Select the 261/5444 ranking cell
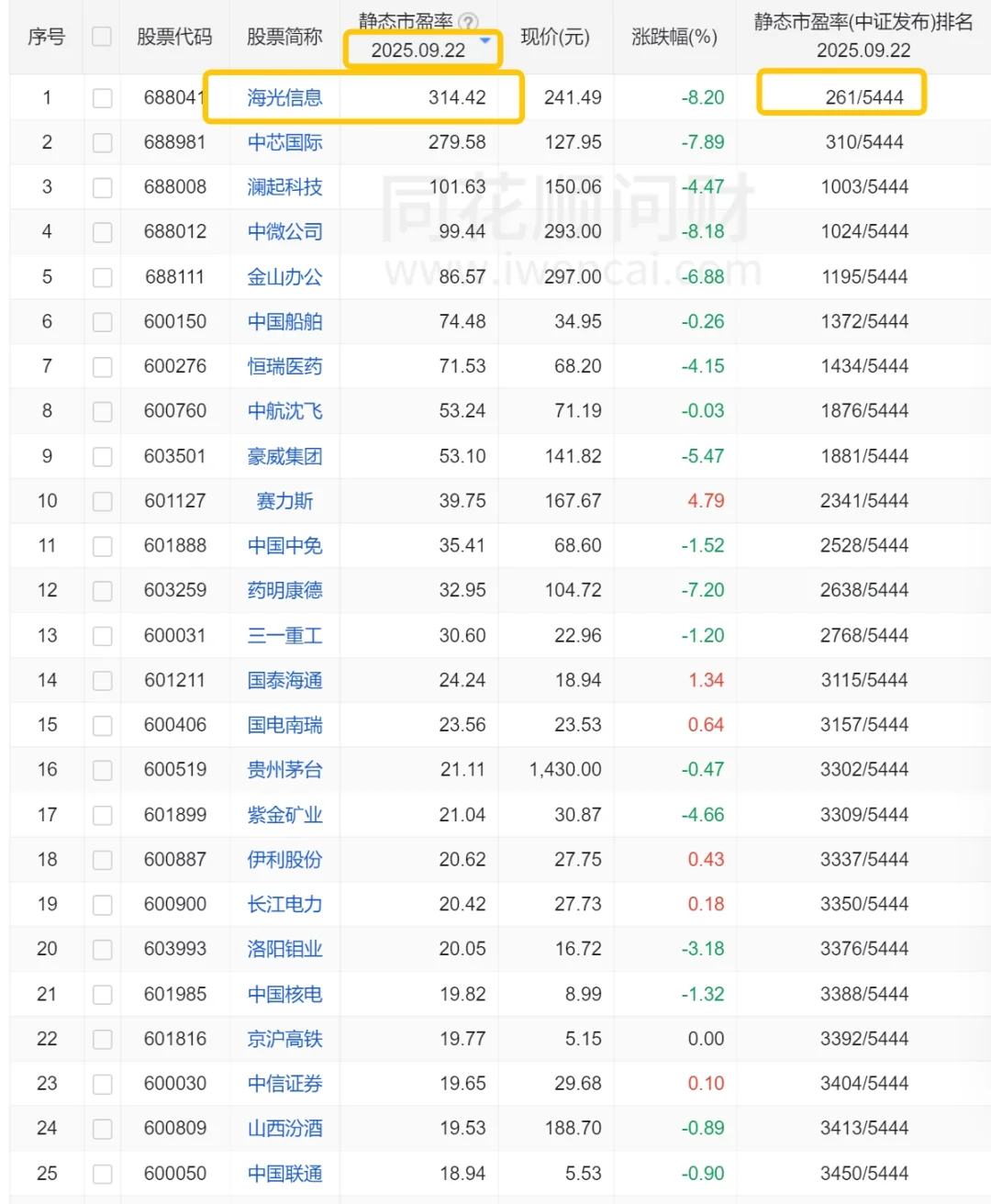The image size is (991, 1204). (x=863, y=97)
